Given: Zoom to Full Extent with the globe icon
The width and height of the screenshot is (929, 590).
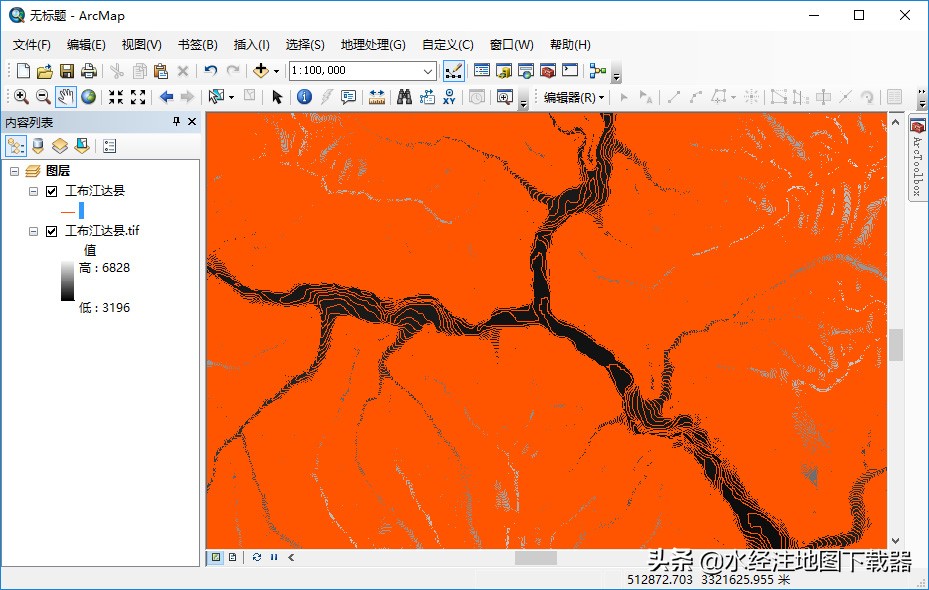Looking at the screenshot, I should pyautogui.click(x=87, y=97).
